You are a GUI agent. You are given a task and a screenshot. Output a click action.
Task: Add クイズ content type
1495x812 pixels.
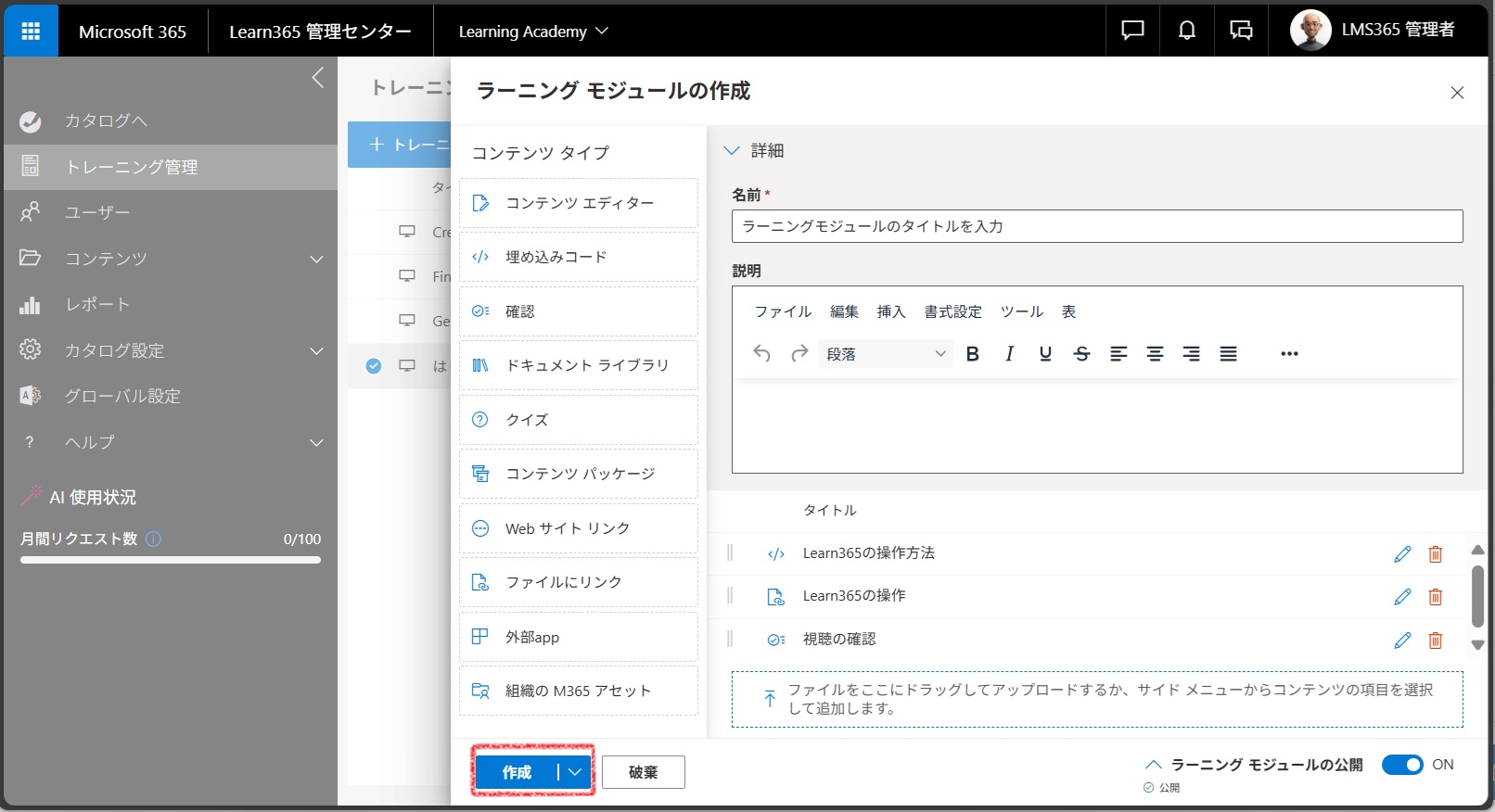(579, 420)
